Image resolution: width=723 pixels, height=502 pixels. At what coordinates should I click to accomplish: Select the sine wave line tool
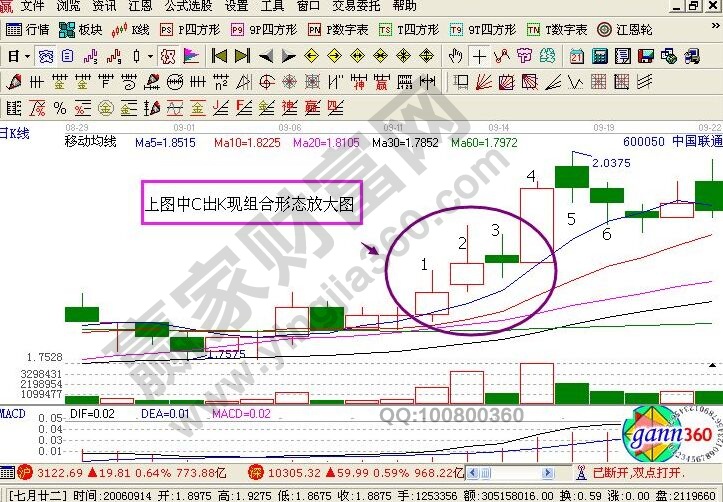point(175,108)
